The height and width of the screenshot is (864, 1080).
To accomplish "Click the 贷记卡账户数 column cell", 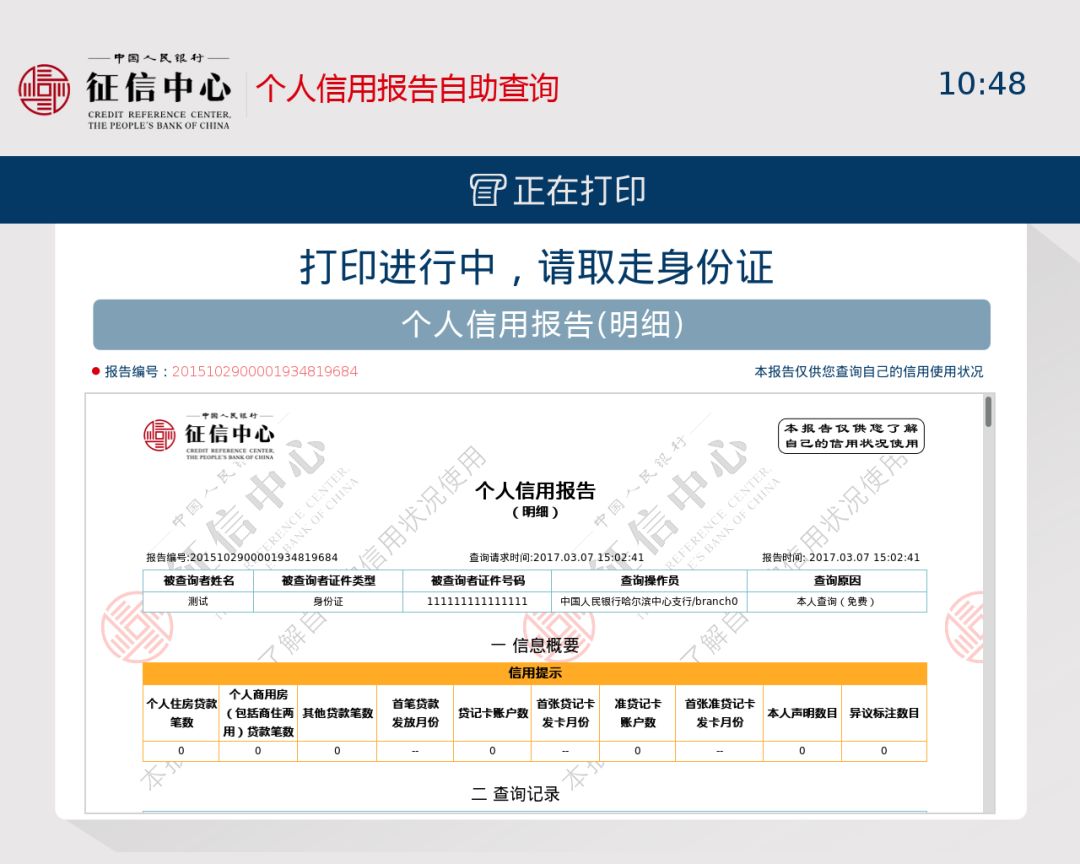I will pos(492,713).
